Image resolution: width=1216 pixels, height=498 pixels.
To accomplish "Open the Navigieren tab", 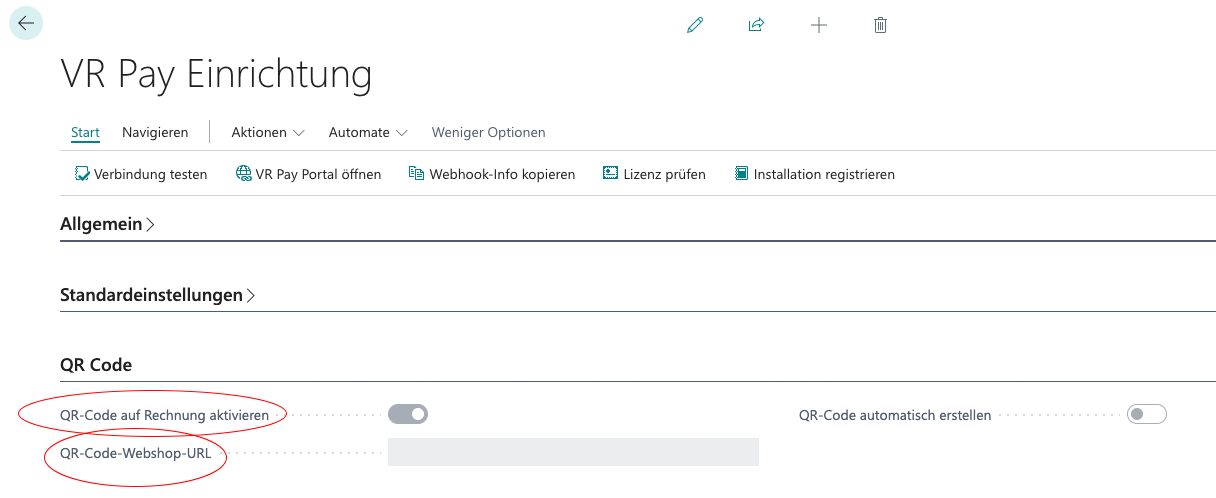I will 155,132.
